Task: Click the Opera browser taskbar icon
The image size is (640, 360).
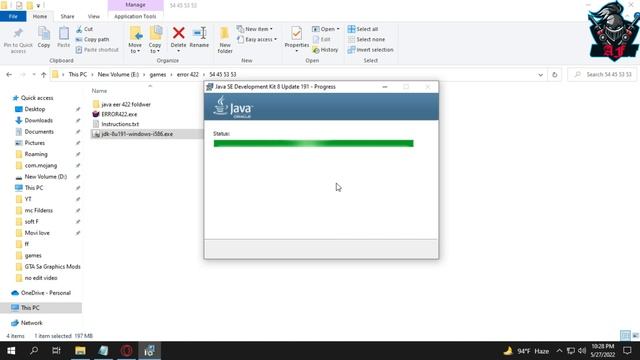Action: 127,351
